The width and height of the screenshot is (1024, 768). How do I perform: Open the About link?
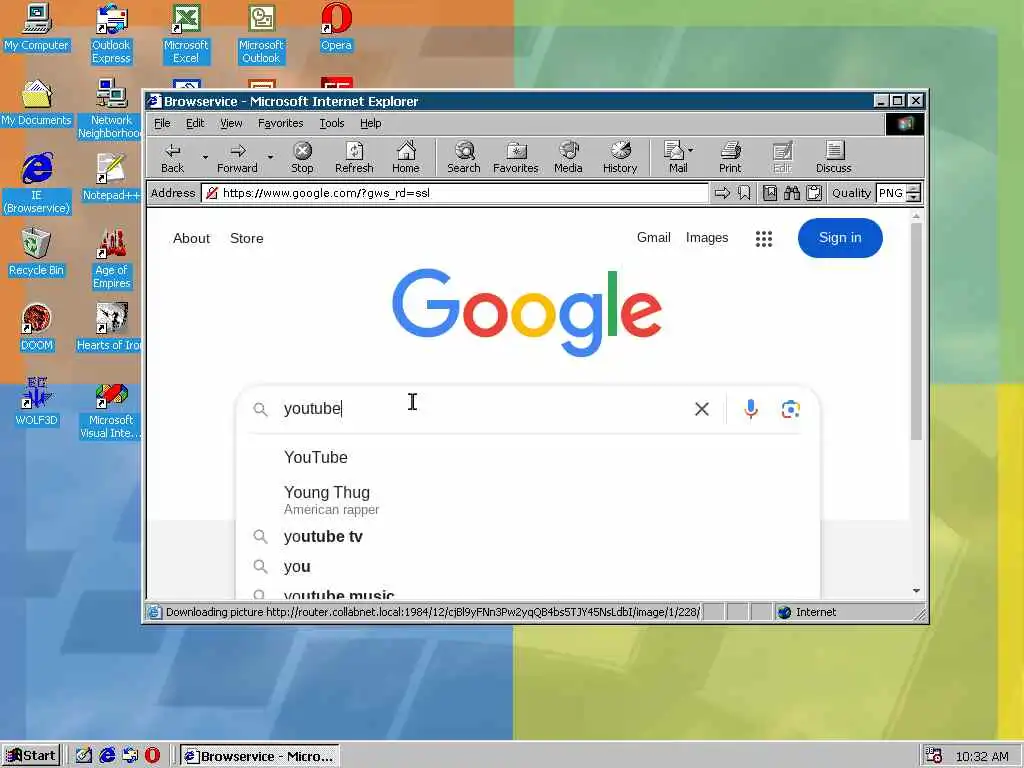click(x=191, y=238)
